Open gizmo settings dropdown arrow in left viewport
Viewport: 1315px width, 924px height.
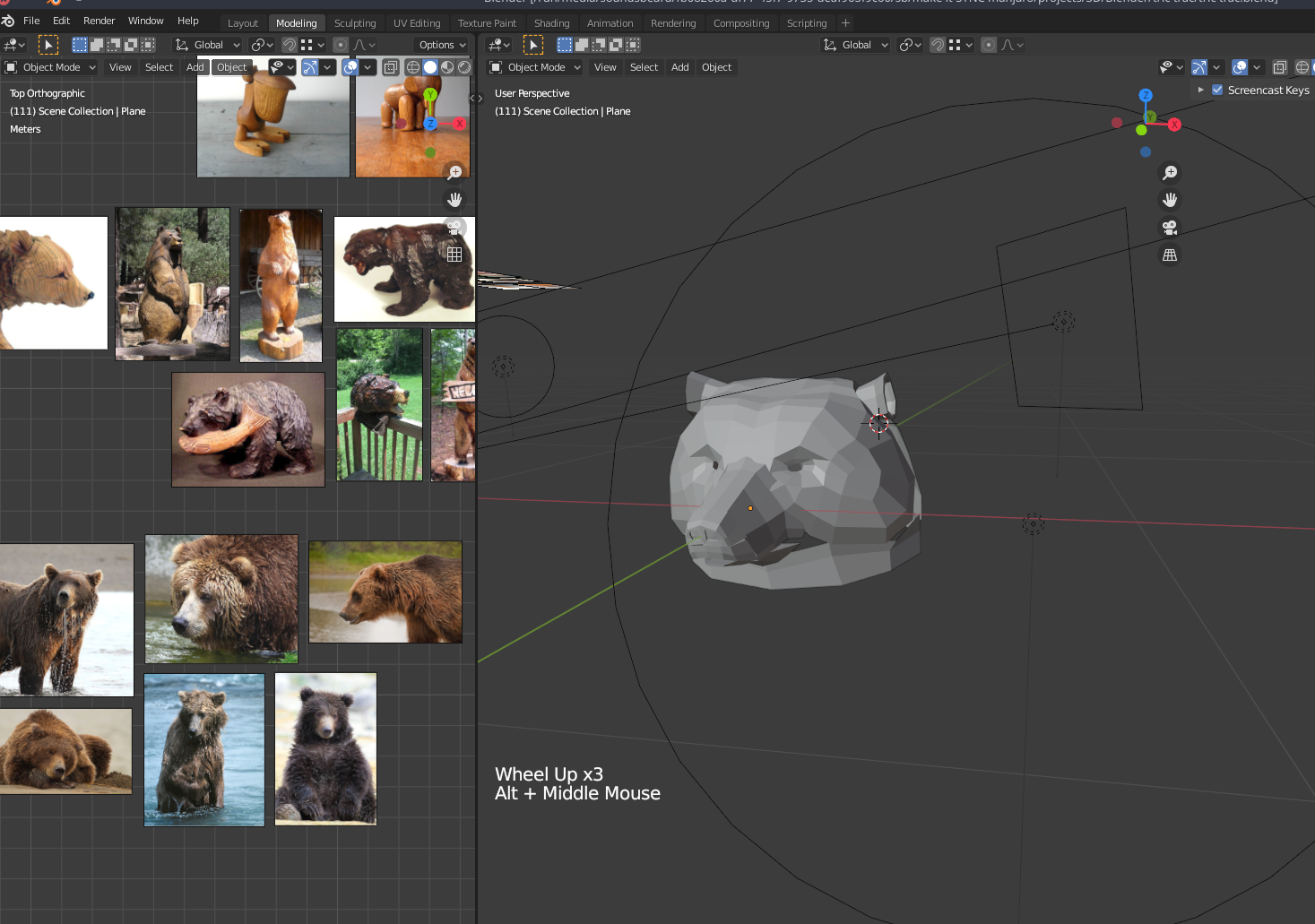click(327, 67)
